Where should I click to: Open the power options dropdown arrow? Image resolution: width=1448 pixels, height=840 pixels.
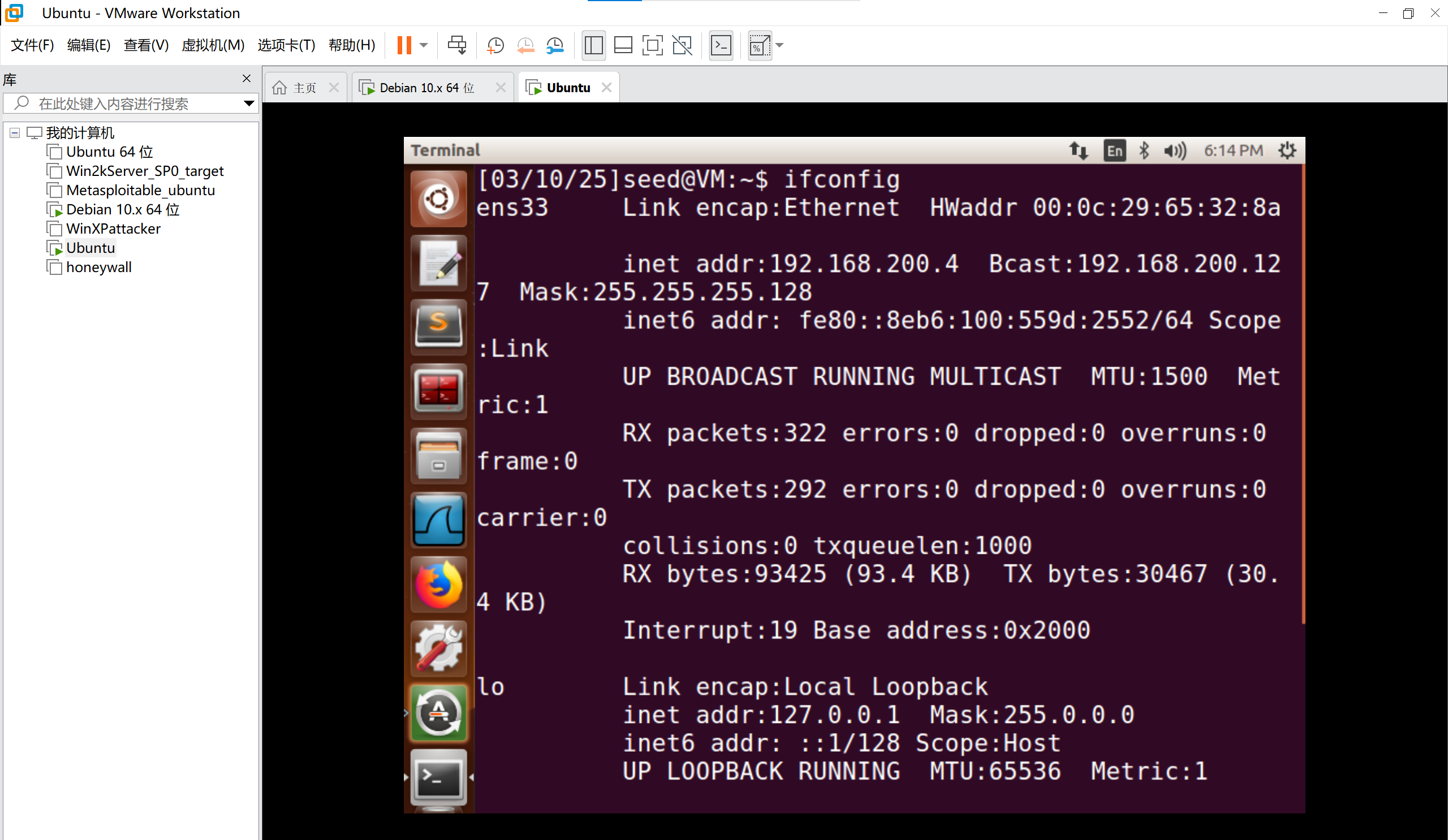click(x=424, y=45)
